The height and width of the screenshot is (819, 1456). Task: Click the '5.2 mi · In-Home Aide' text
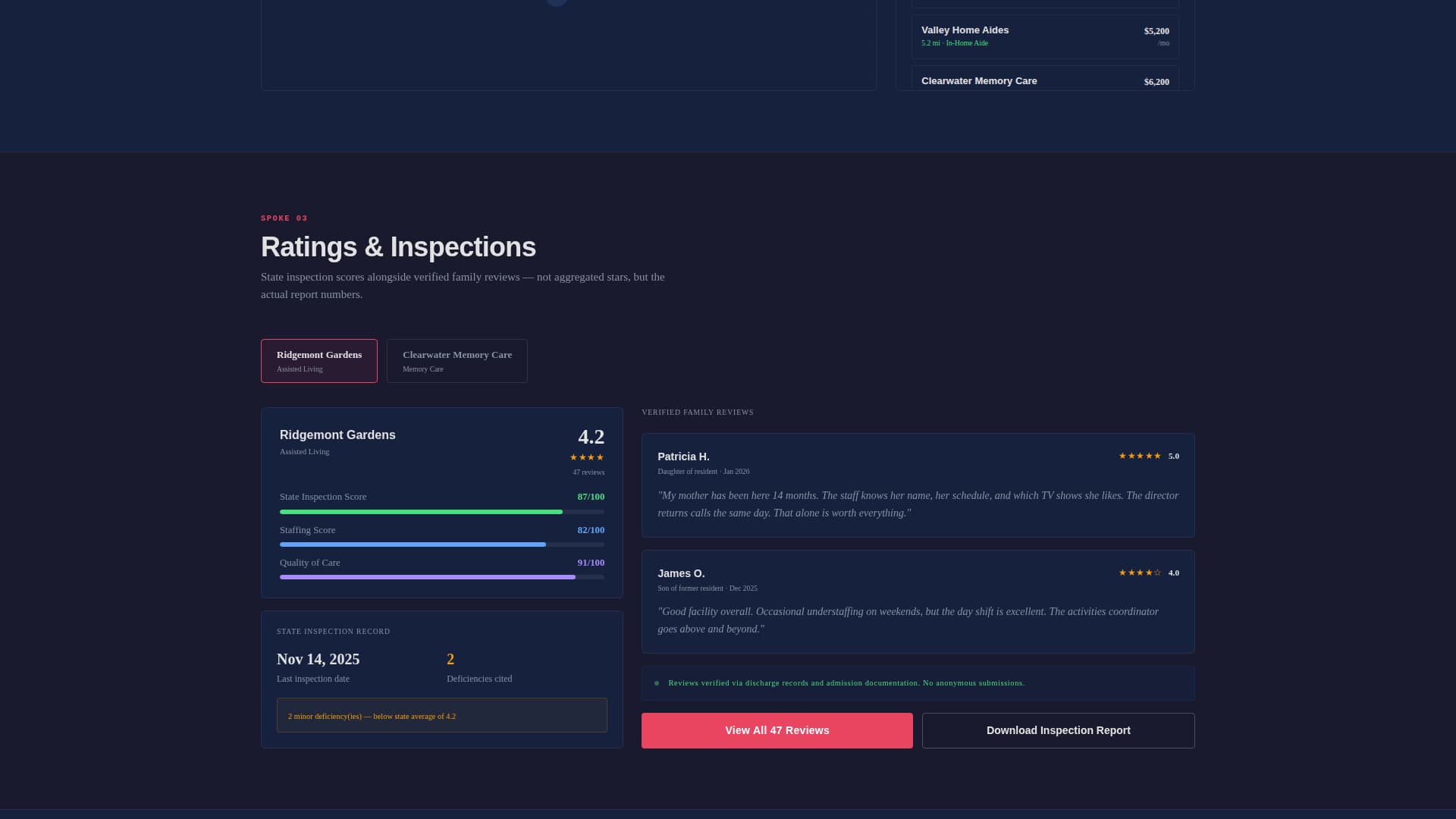(955, 43)
